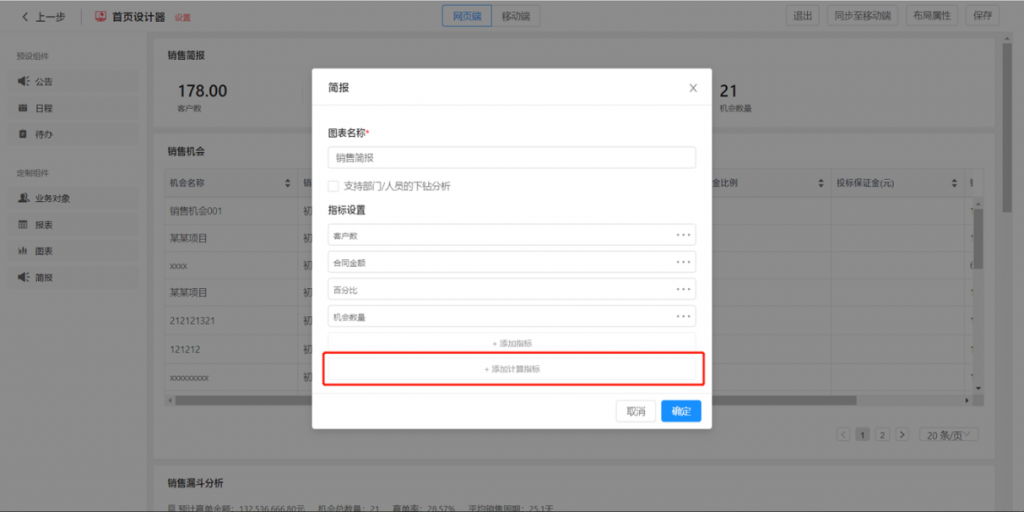Image resolution: width=1024 pixels, height=512 pixels.
Task: Open more options for 机会数量 indicator
Action: click(683, 317)
